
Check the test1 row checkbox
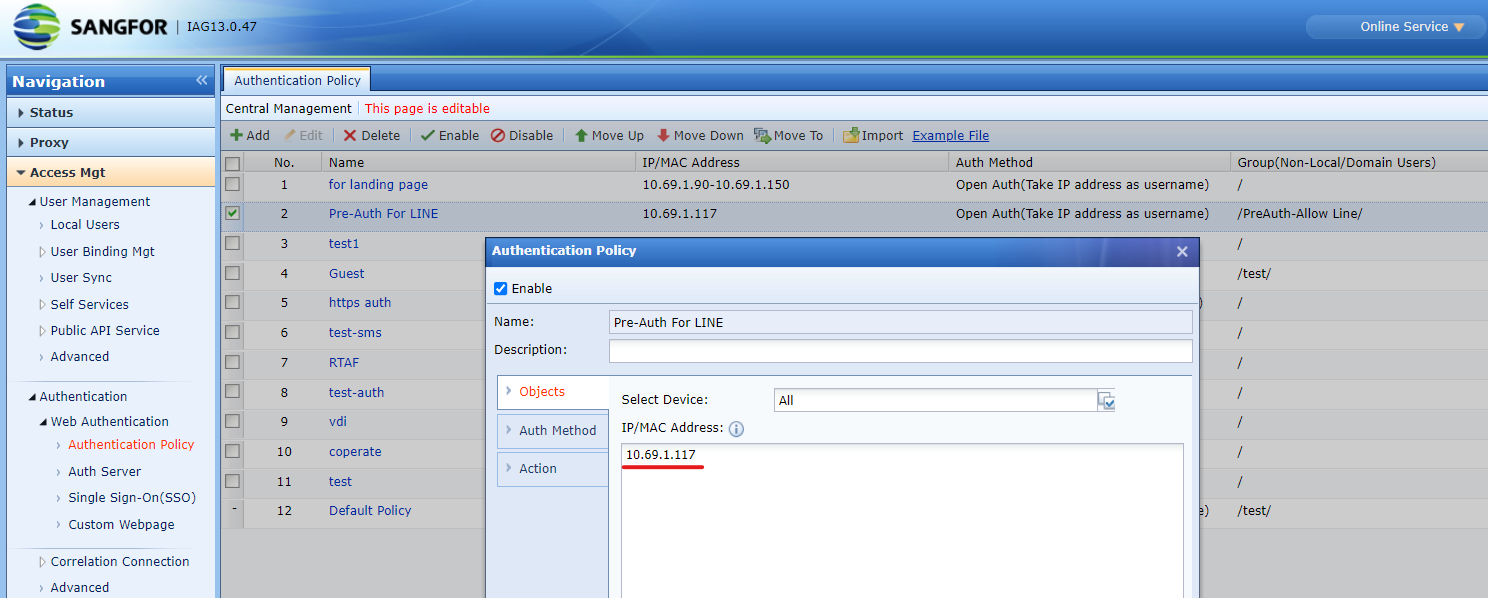(x=232, y=243)
